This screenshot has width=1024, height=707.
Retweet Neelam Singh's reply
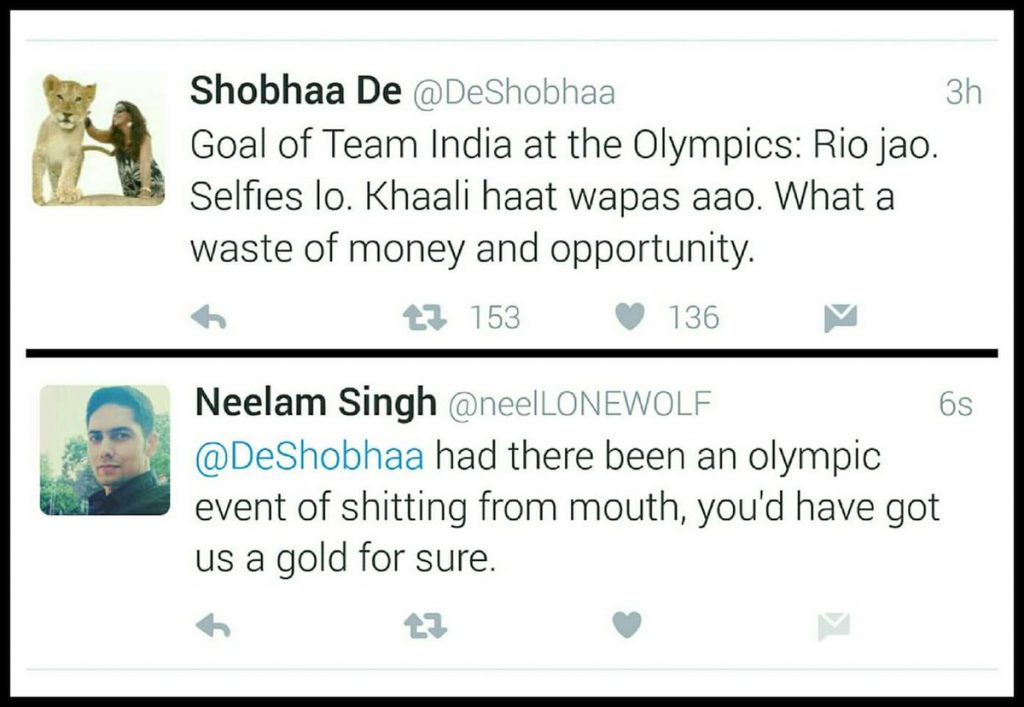coord(425,626)
